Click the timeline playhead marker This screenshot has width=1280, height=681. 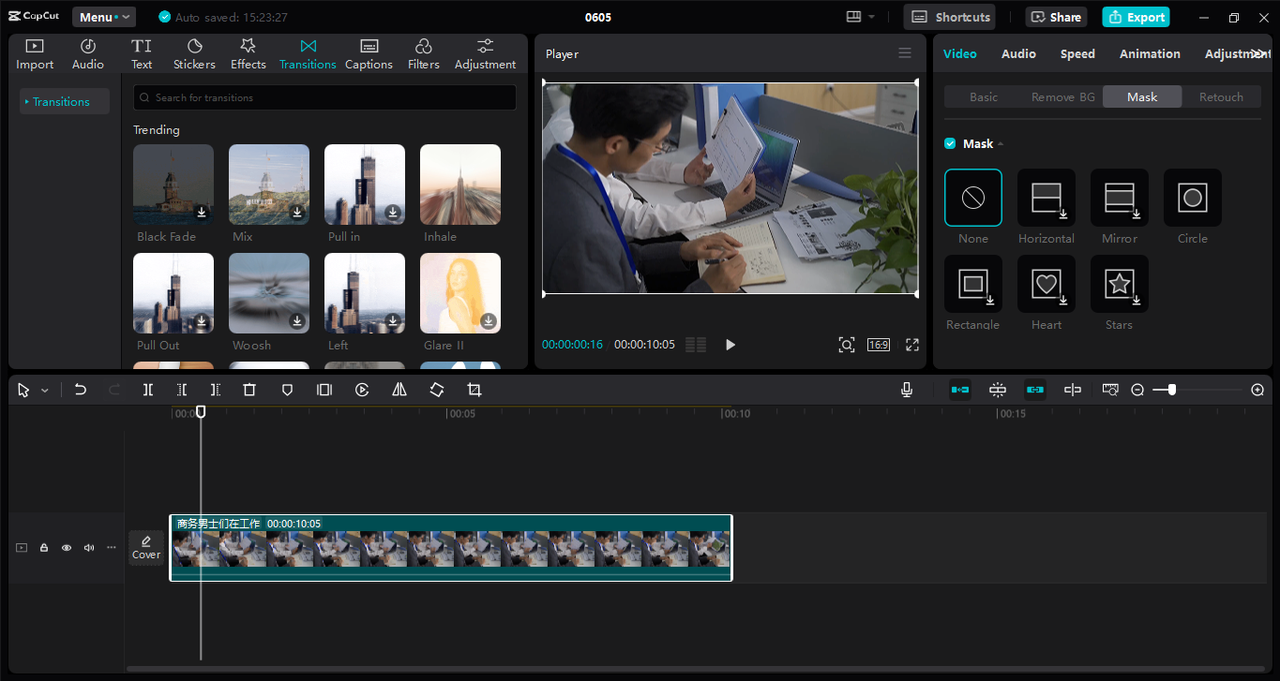click(x=201, y=412)
